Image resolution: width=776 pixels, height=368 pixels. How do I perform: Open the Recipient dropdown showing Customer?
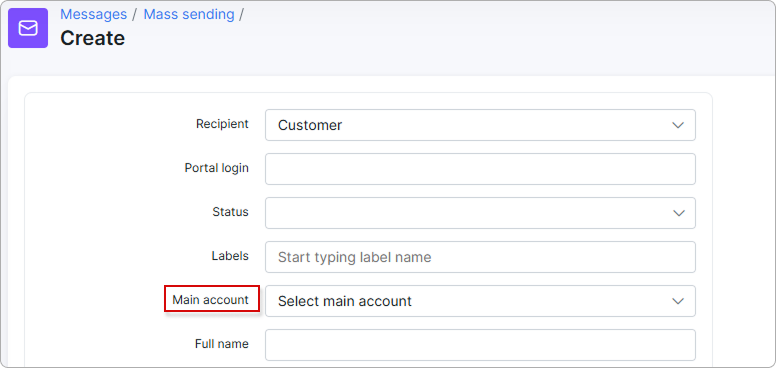[x=480, y=125]
